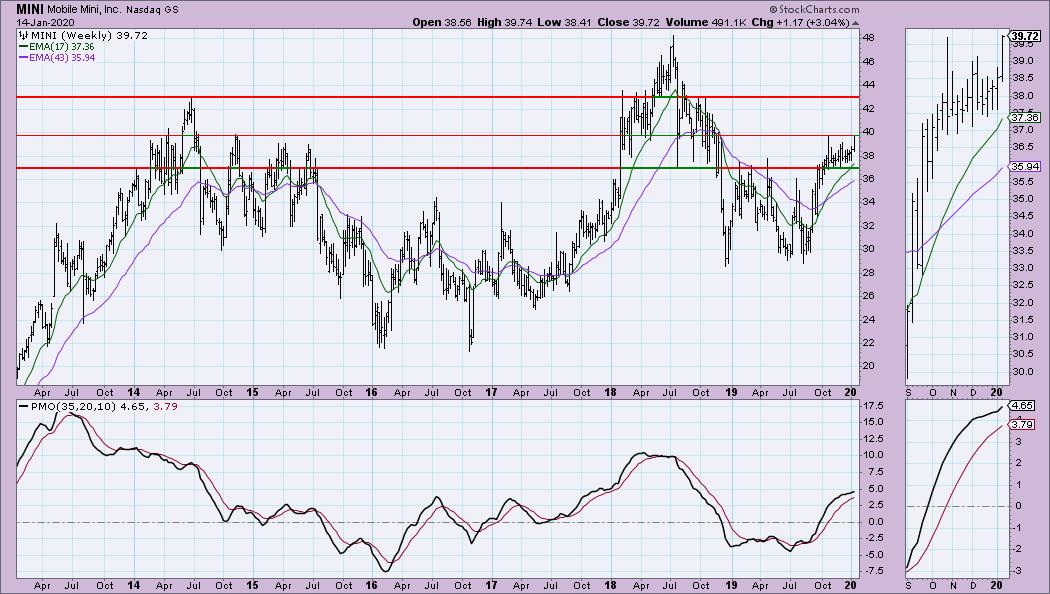Click the -7.5 label on the PMO axis
The image size is (1050, 594).
tap(873, 571)
